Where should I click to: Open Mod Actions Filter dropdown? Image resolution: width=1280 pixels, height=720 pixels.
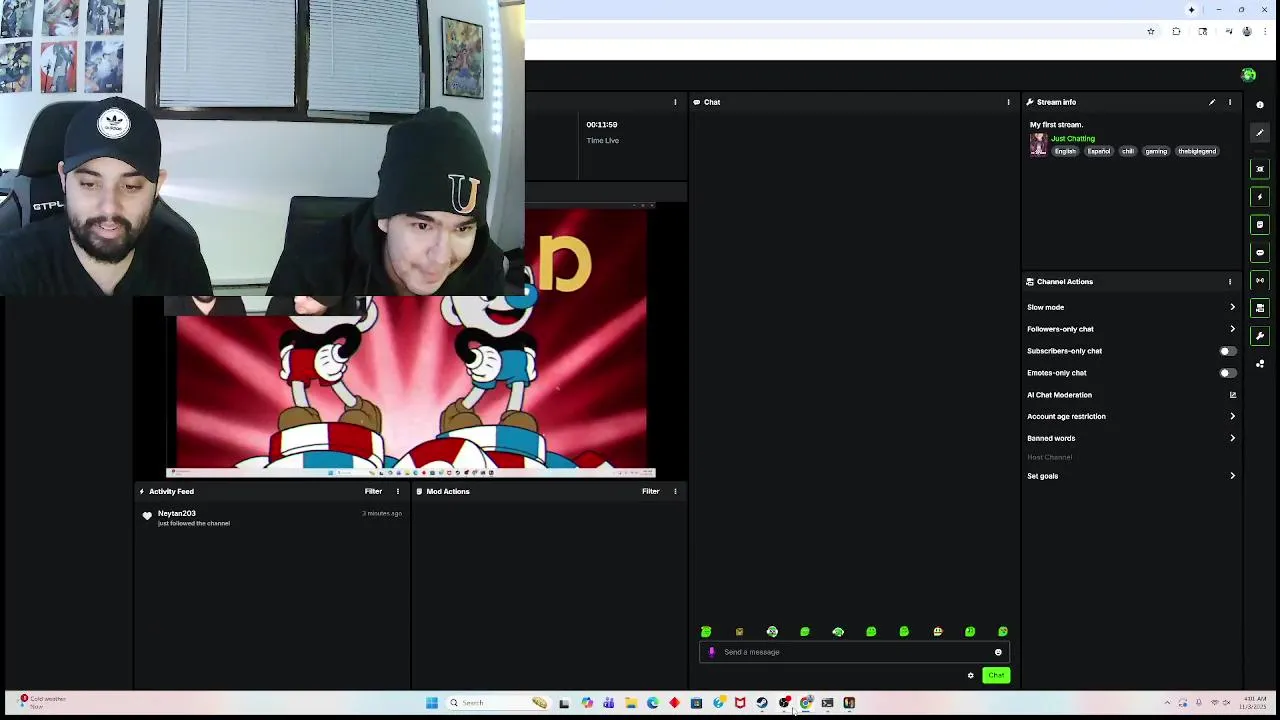(x=651, y=491)
